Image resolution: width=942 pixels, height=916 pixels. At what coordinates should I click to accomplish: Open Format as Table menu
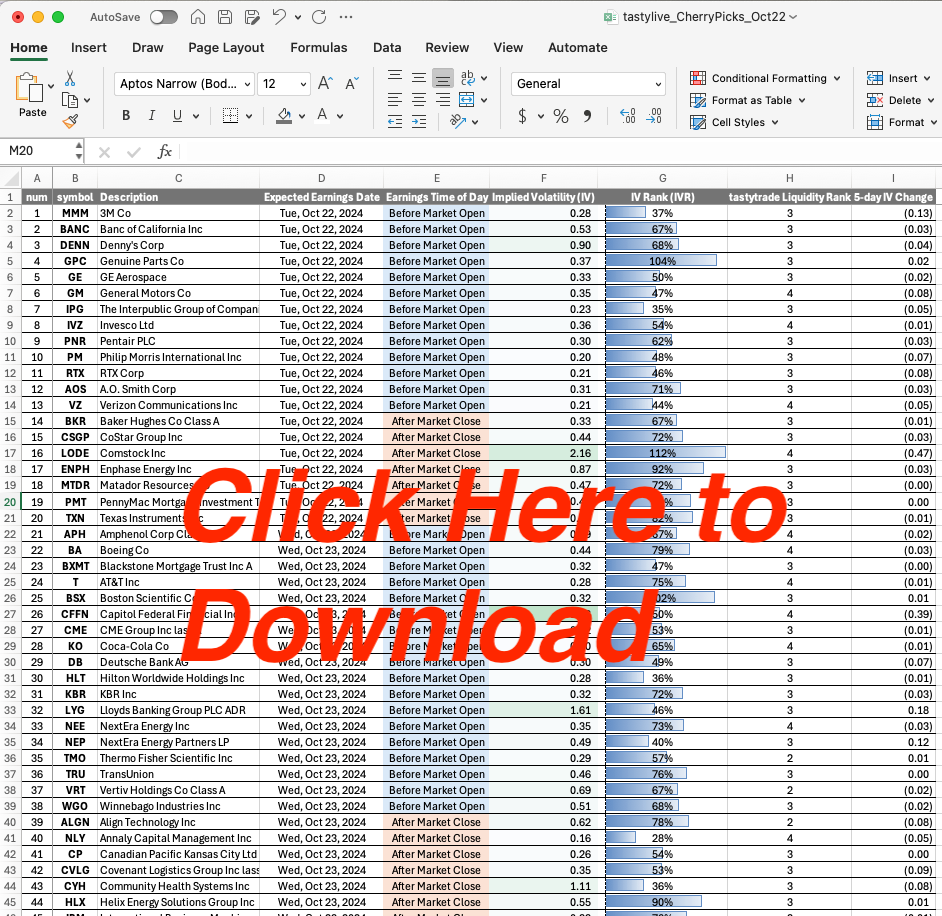click(x=747, y=100)
